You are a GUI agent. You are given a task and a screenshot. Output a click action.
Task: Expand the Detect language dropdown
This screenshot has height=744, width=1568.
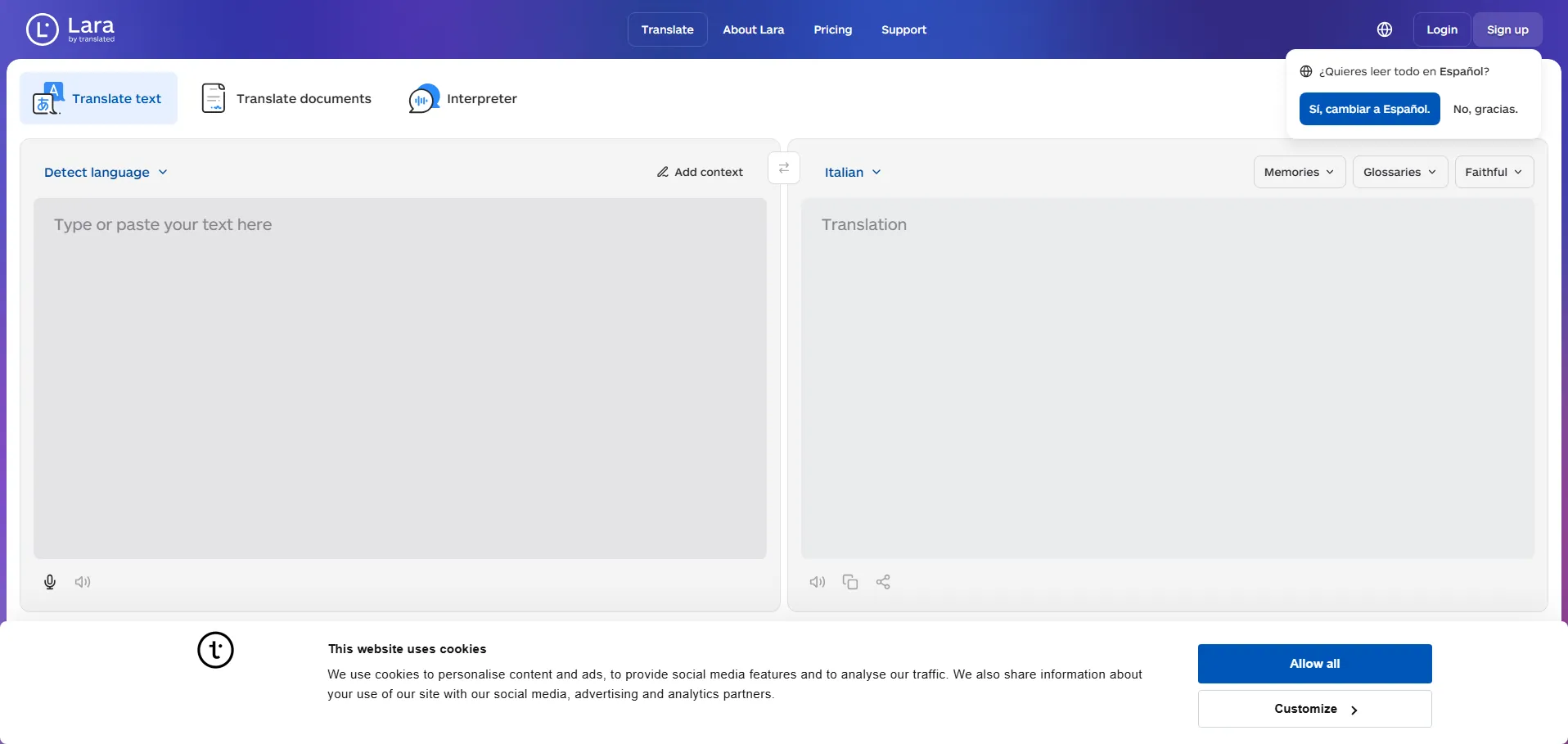[106, 172]
